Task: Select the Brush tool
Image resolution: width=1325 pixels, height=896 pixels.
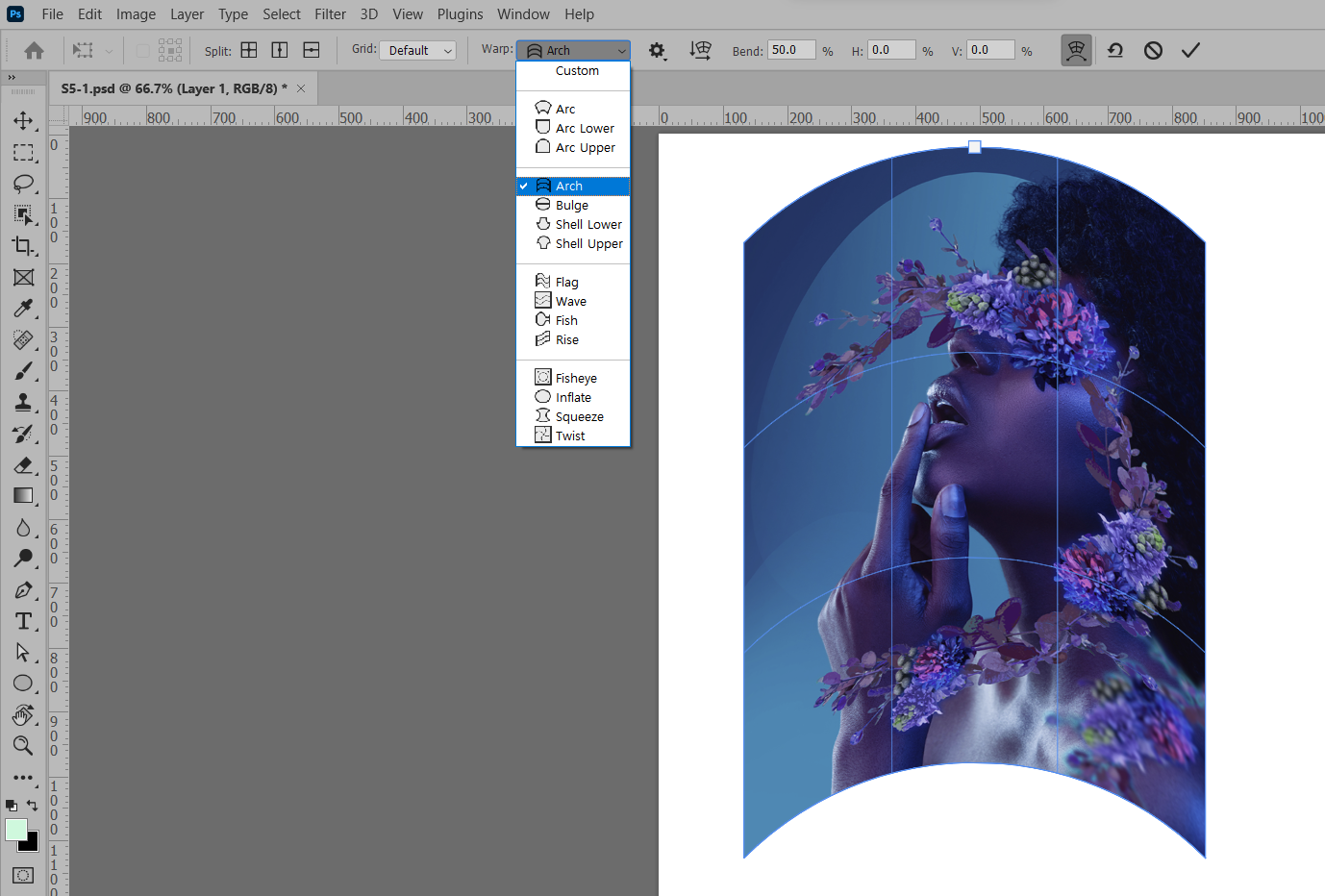Action: [23, 371]
